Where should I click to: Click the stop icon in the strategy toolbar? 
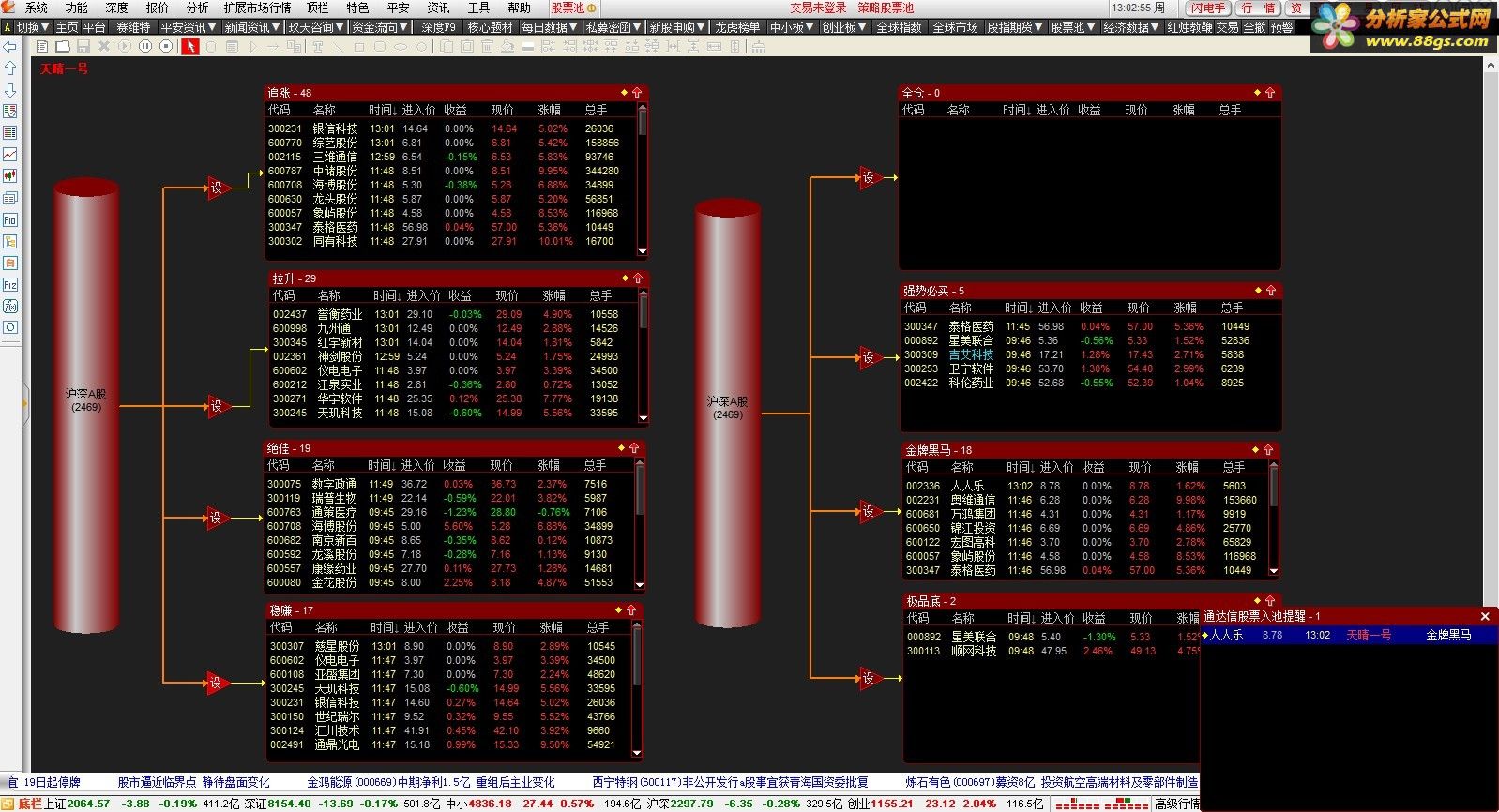[x=166, y=46]
